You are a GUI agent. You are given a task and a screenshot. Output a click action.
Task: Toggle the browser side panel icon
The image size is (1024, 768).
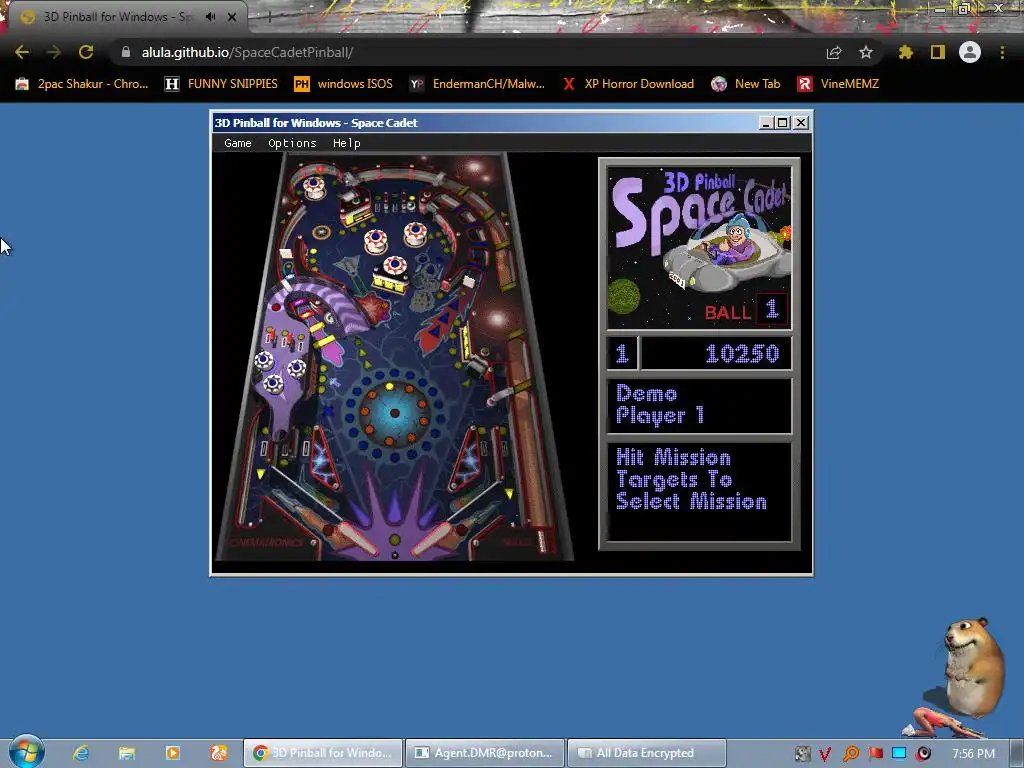(x=937, y=52)
